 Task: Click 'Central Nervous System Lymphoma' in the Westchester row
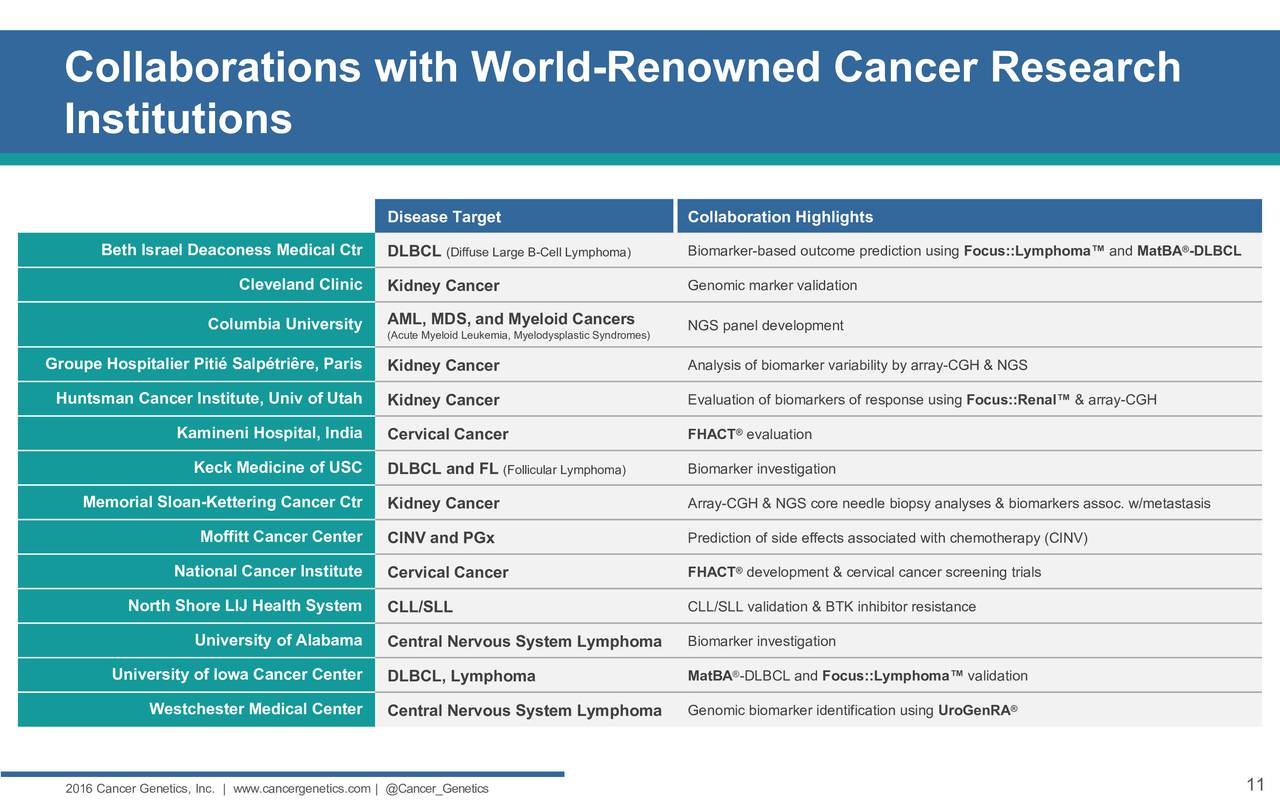[x=524, y=710]
